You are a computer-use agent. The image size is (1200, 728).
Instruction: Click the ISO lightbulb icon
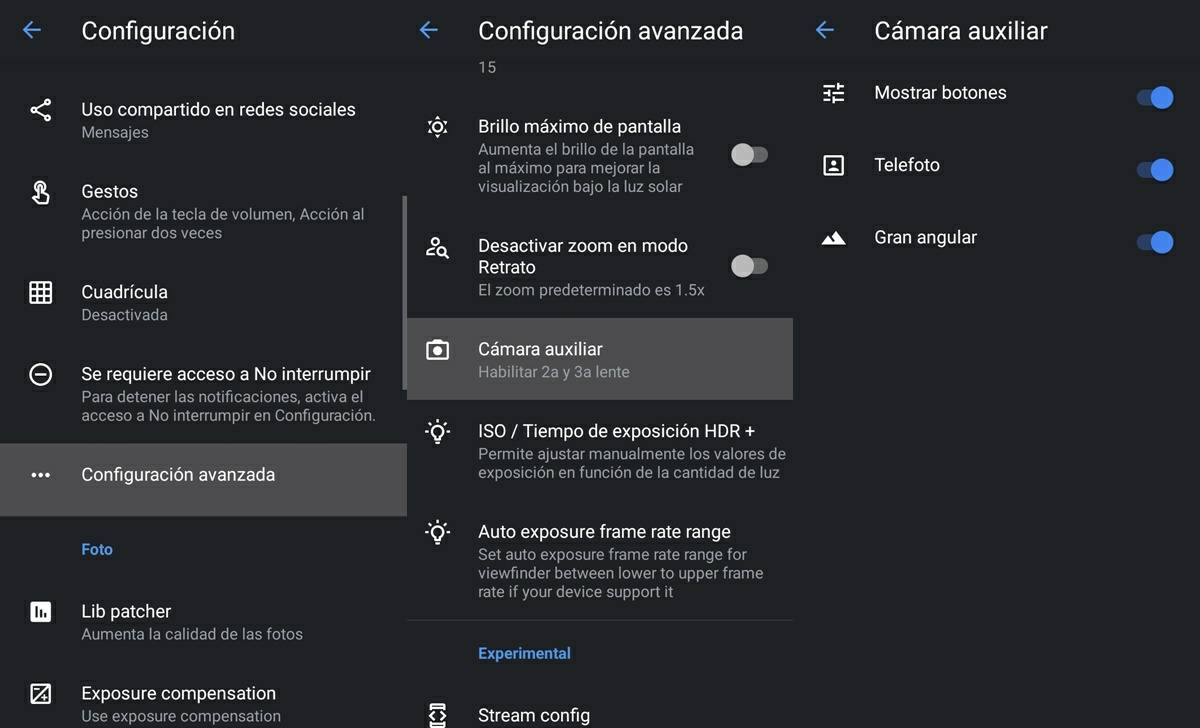437,431
